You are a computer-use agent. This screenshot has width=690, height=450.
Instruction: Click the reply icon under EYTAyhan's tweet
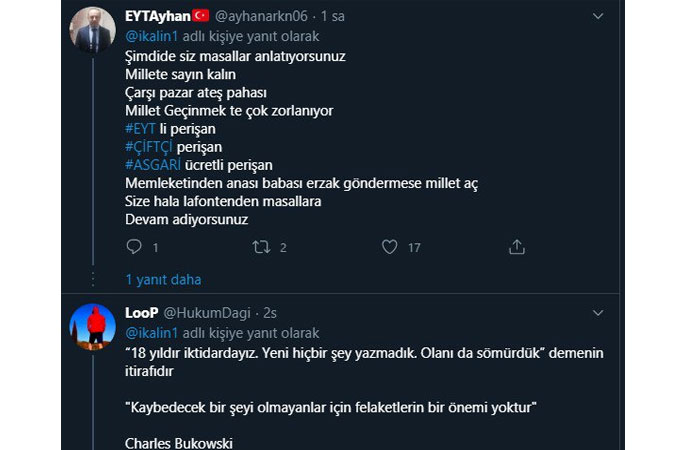coord(135,247)
